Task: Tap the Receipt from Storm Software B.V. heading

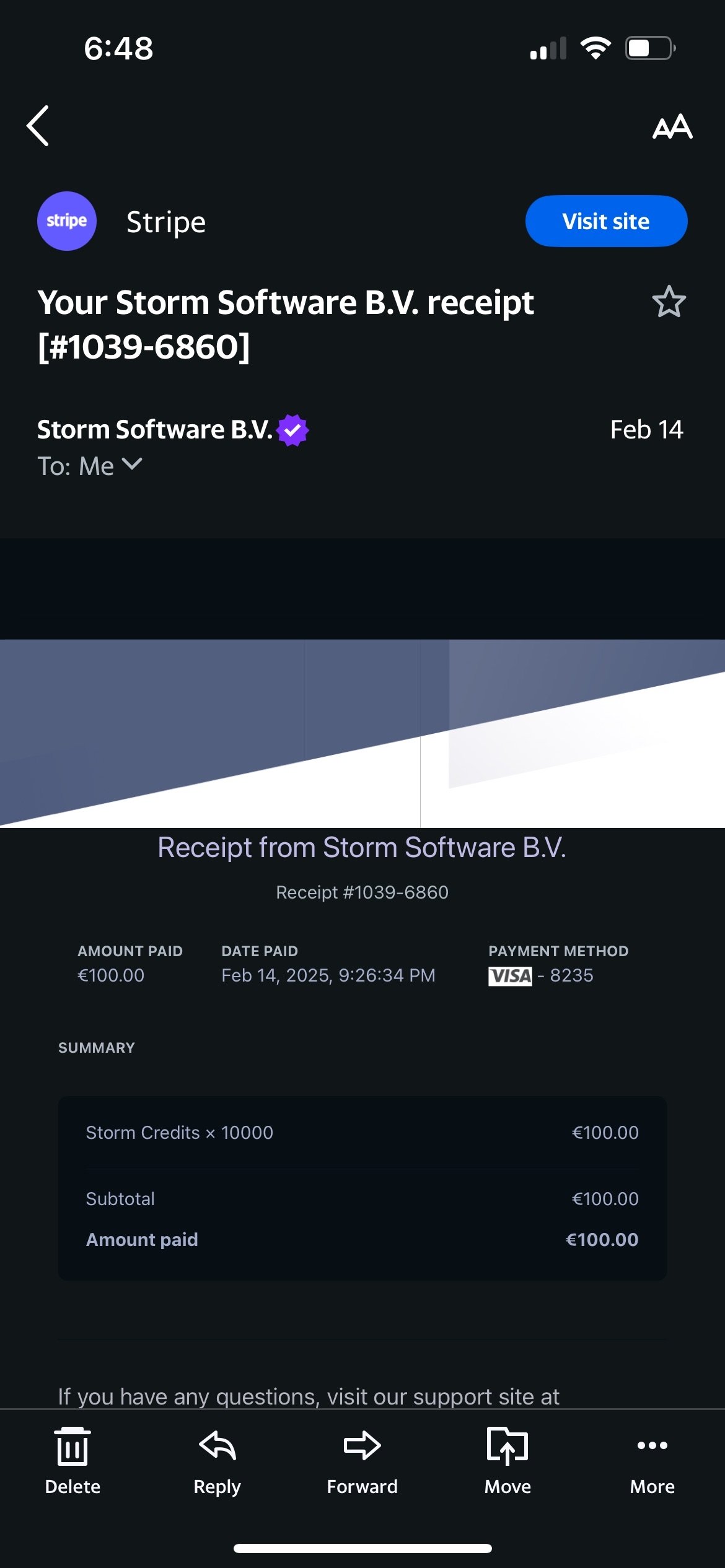Action: pyautogui.click(x=362, y=847)
